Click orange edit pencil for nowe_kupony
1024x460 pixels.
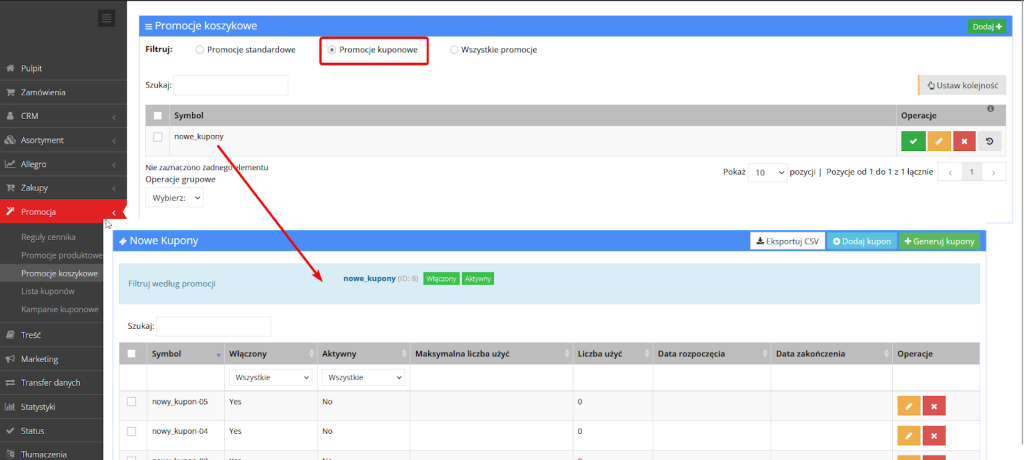click(x=938, y=141)
